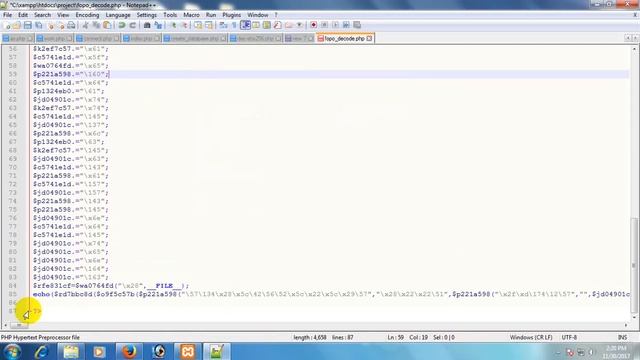The image size is (640, 360).
Task: Click the tab bar scroll-right arrow
Action: point(635,38)
